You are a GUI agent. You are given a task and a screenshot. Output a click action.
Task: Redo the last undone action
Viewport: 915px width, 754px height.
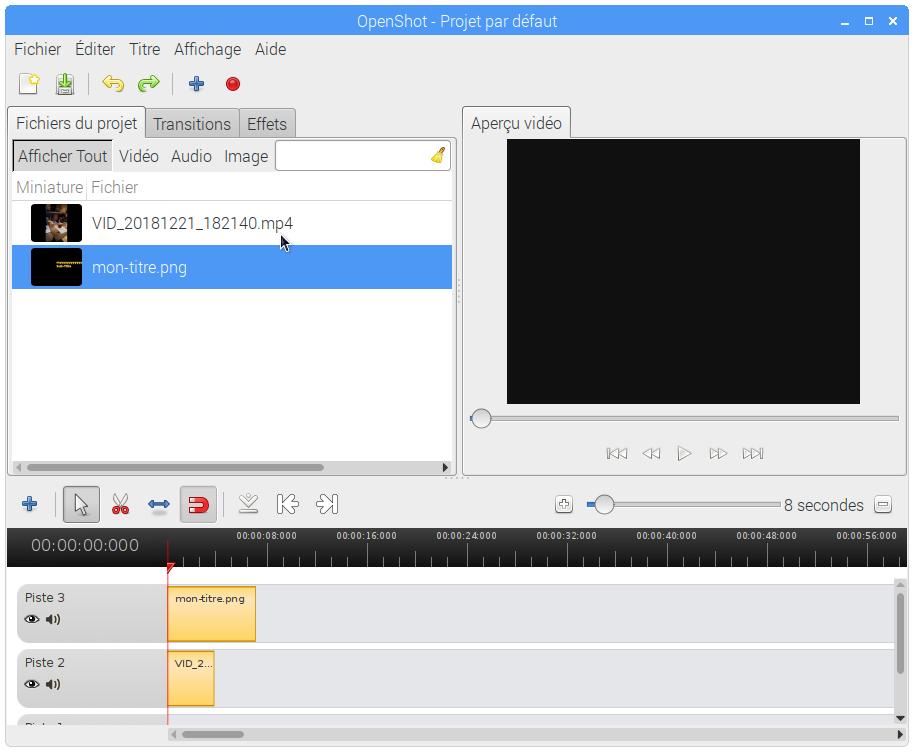point(149,84)
